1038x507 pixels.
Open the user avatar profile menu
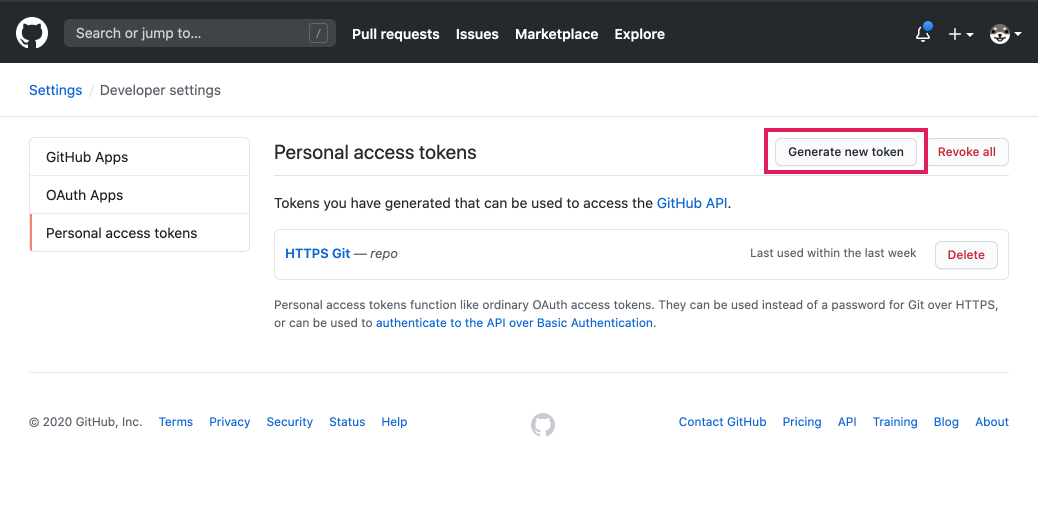point(1006,34)
